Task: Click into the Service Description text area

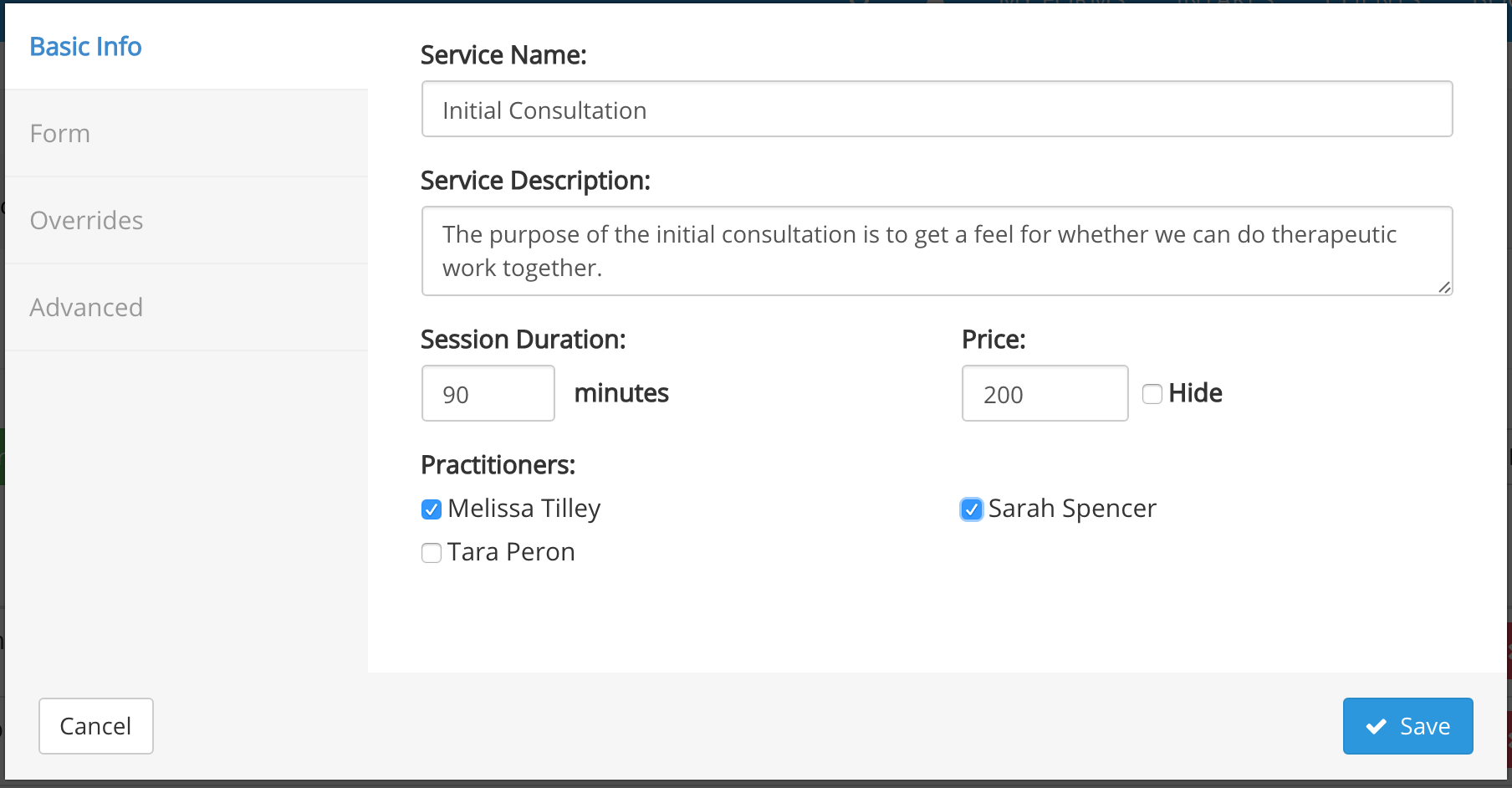Action: pyautogui.click(x=937, y=251)
